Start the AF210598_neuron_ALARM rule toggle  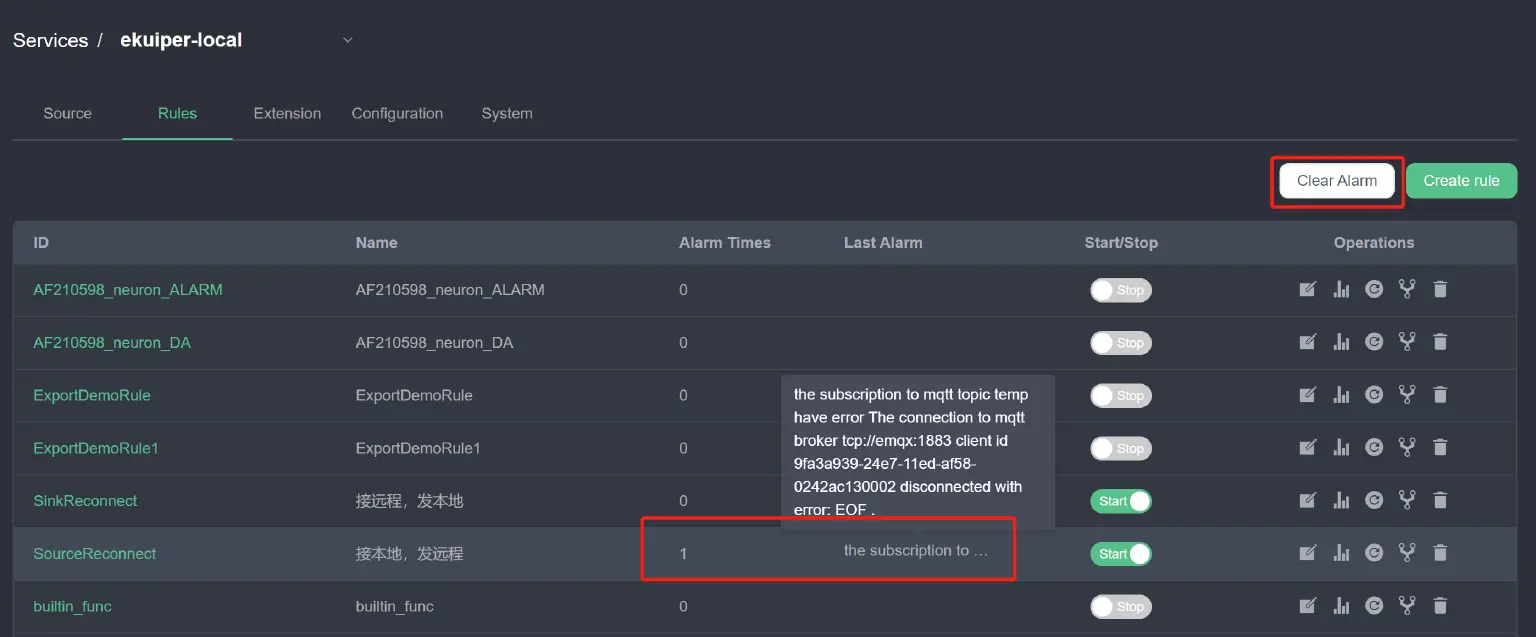[x=1120, y=290]
